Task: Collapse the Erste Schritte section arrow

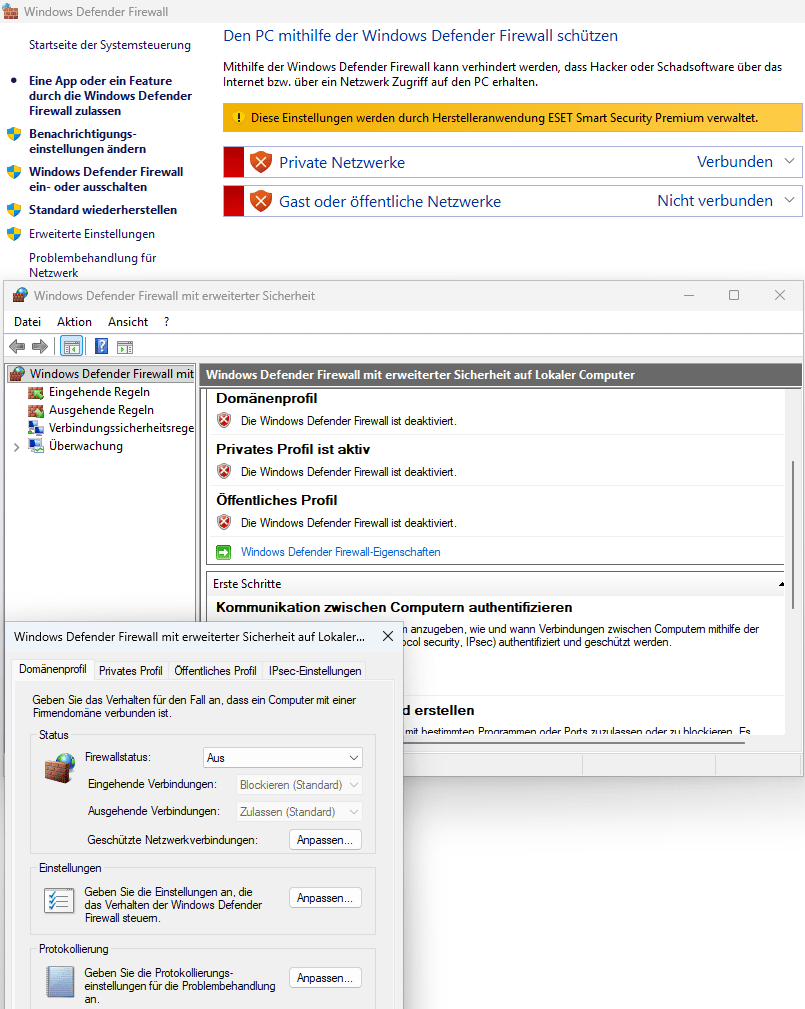Action: click(x=781, y=584)
